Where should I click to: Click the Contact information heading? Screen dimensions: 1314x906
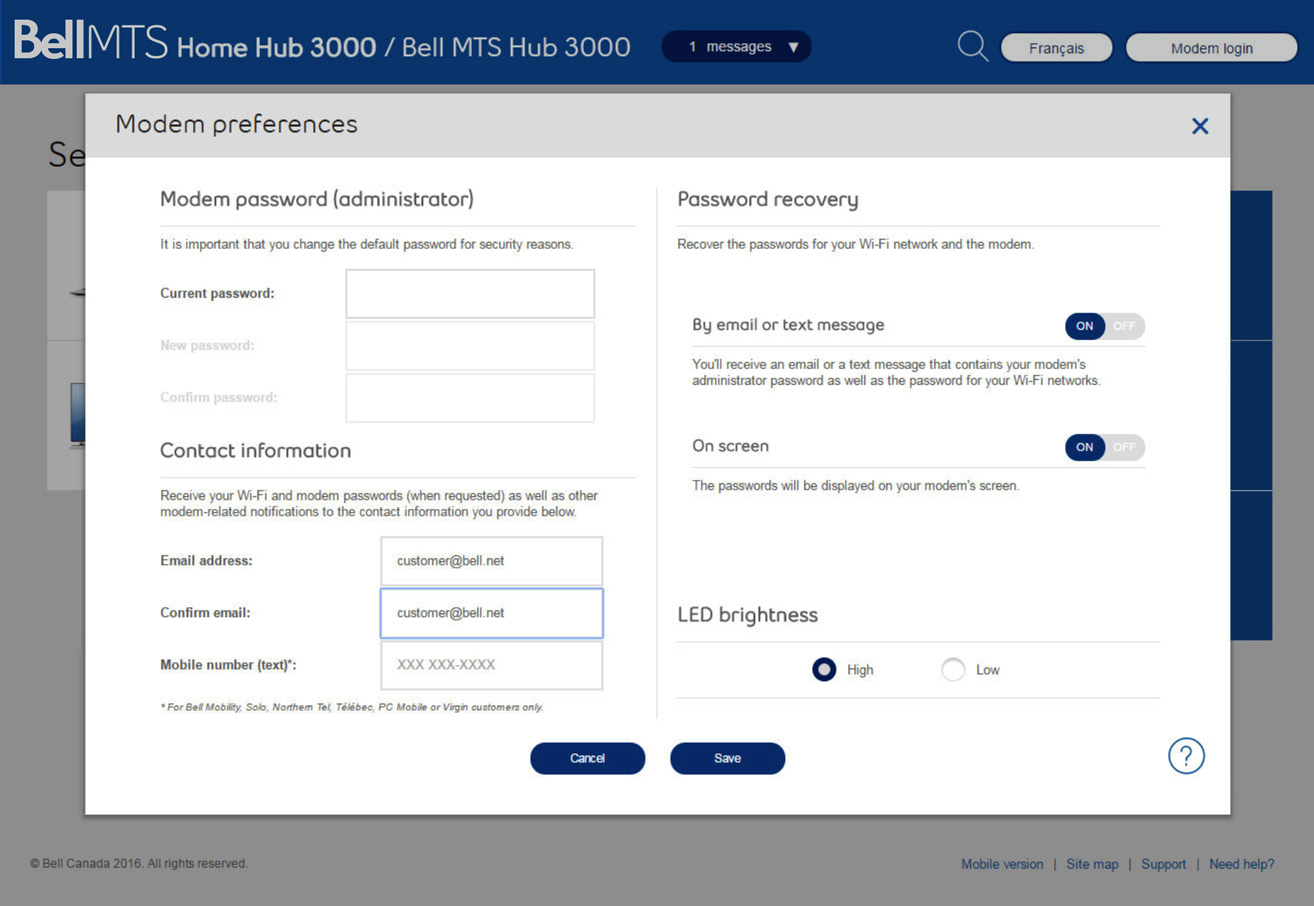255,450
